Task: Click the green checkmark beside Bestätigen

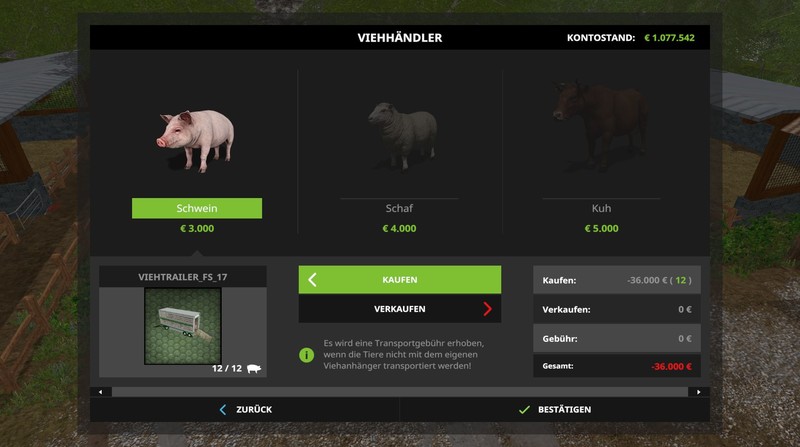Action: tap(524, 410)
